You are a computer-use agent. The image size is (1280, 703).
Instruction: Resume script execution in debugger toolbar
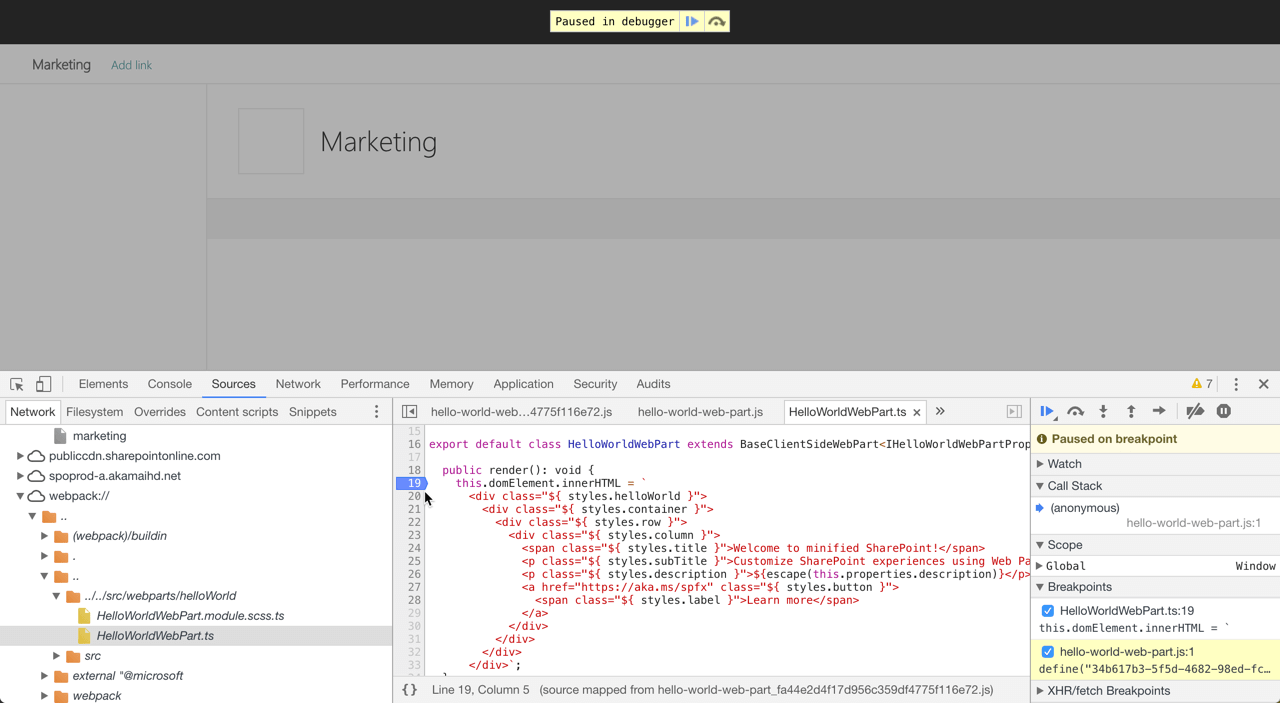(1047, 411)
